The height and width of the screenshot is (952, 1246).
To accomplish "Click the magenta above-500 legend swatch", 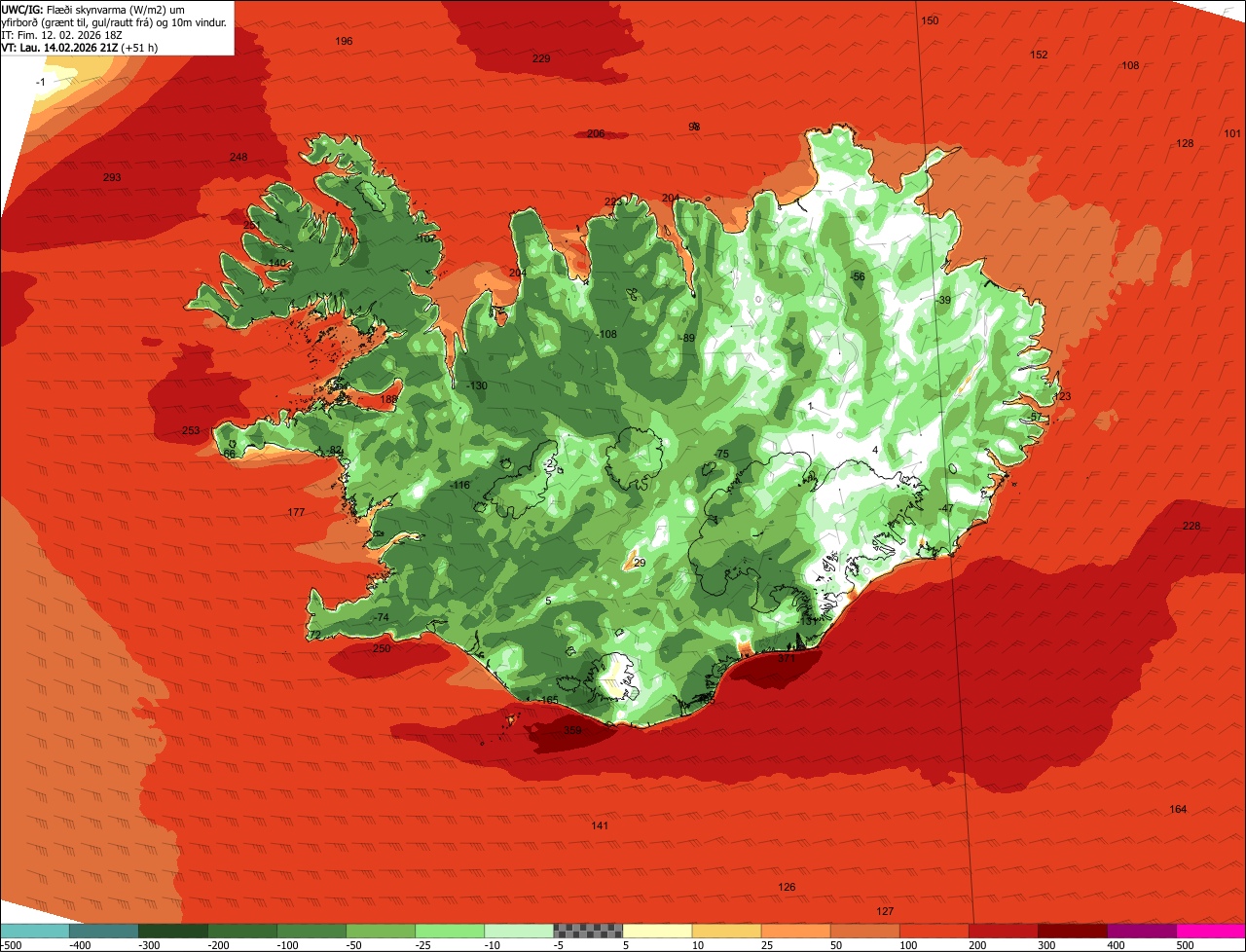I will [1211, 931].
